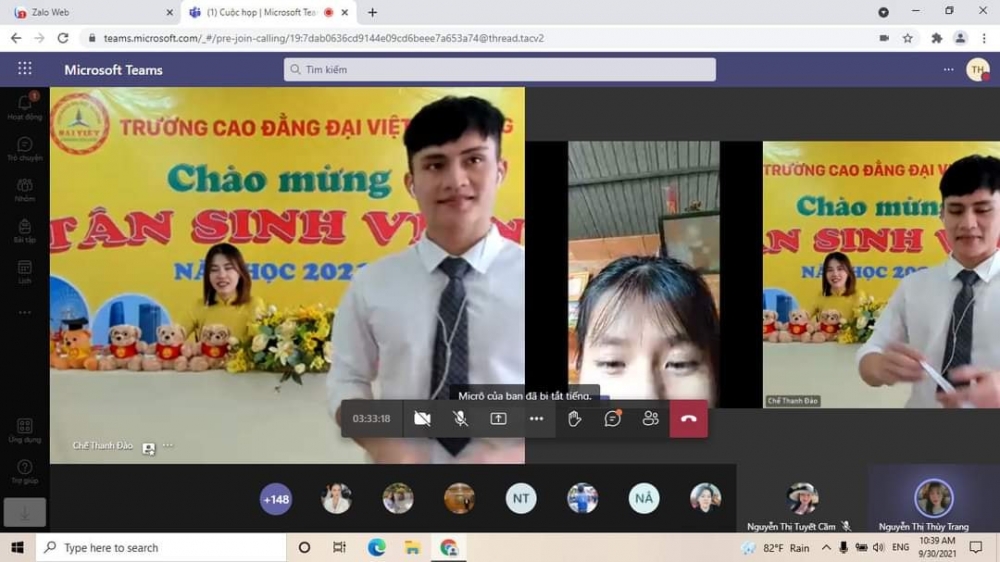Open Teams groups in the sidebar
Image resolution: width=1000 pixels, height=562 pixels.
pos(25,189)
